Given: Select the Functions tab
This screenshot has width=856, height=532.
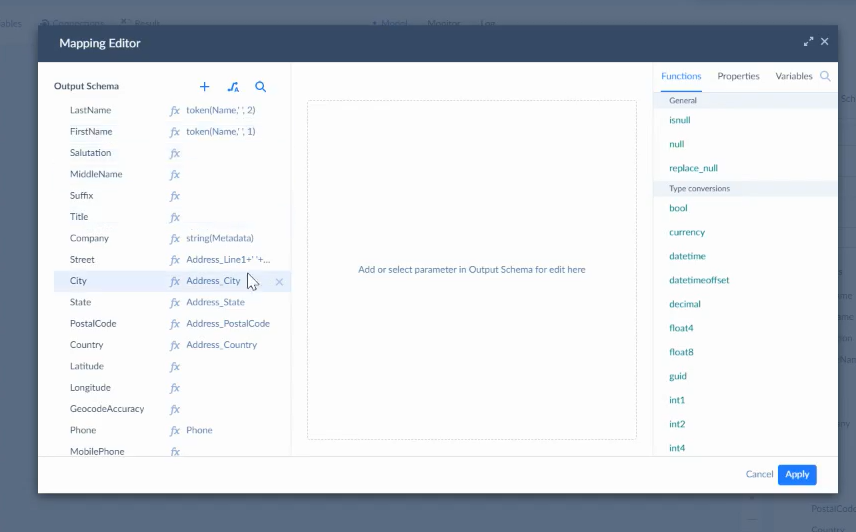Looking at the screenshot, I should (x=681, y=76).
